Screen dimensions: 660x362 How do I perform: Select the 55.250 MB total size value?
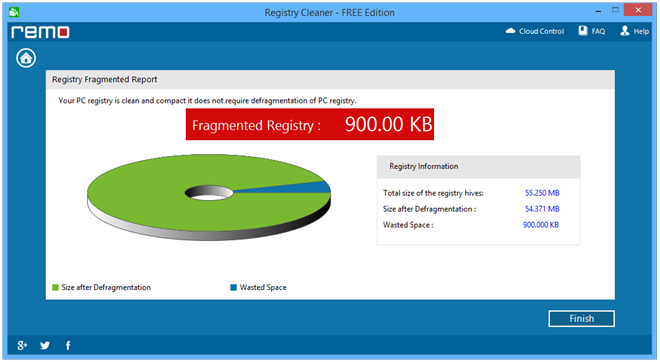(x=542, y=193)
